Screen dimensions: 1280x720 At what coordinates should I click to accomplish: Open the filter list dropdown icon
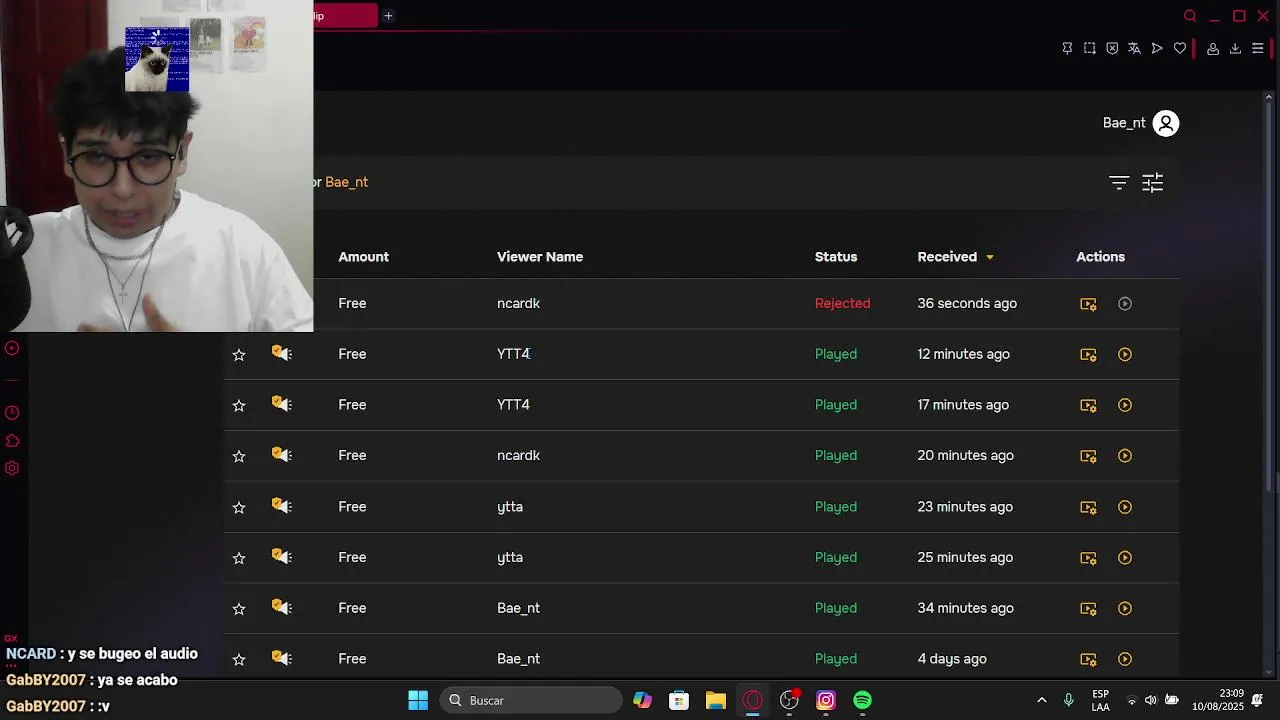coord(1119,182)
